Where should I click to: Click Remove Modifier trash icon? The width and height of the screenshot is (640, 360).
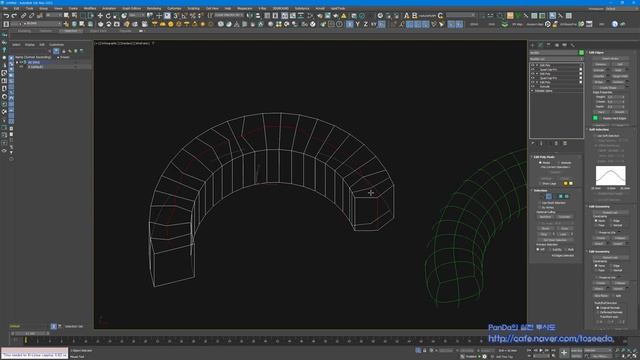tap(556, 143)
